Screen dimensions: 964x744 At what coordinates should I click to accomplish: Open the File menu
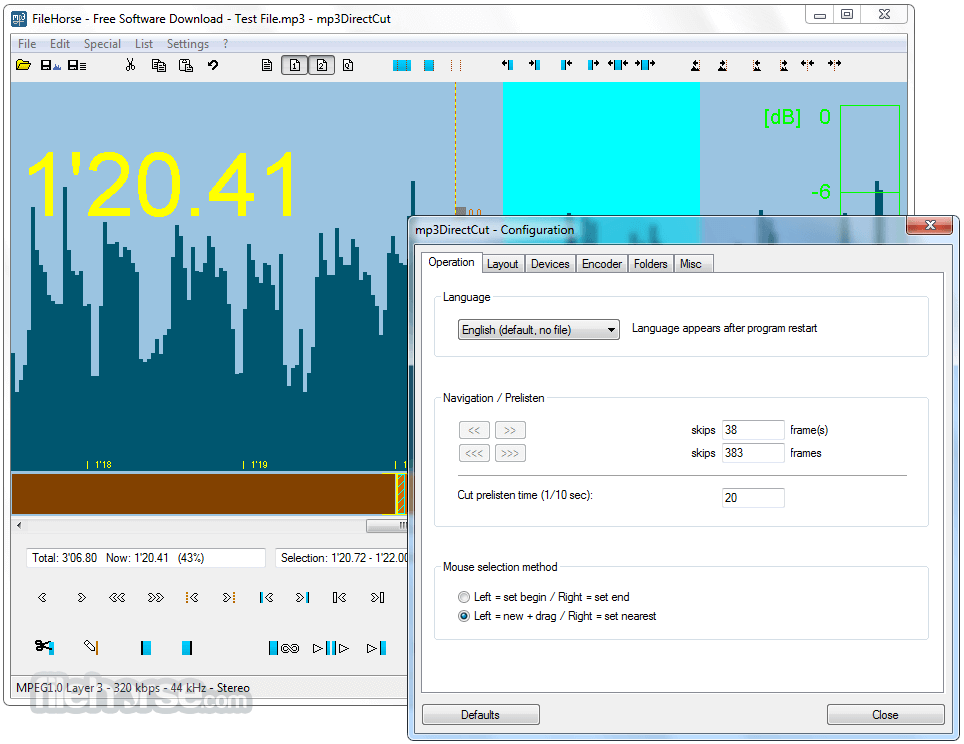point(27,44)
